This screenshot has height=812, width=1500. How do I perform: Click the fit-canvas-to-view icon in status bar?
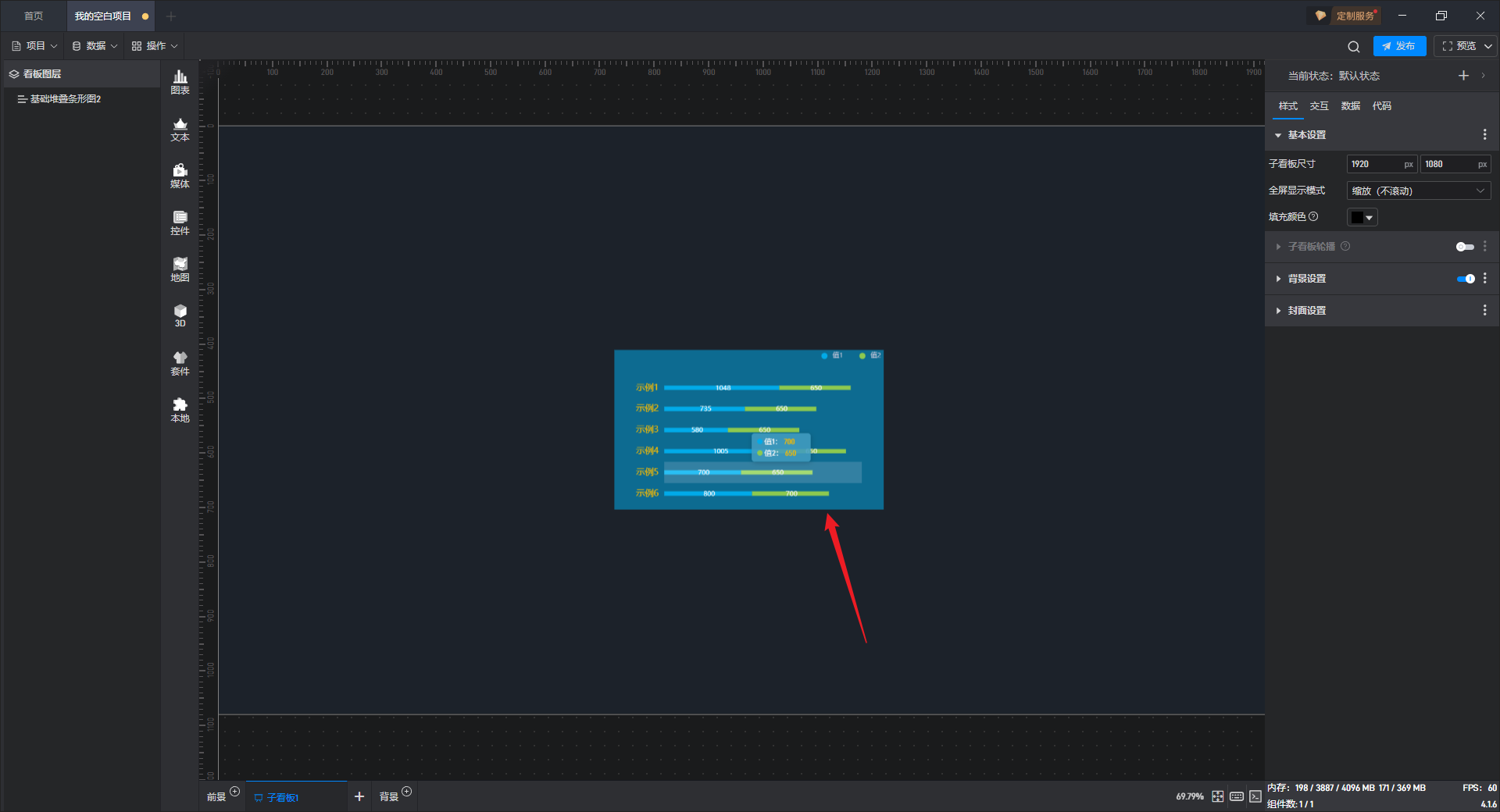pos(1218,796)
